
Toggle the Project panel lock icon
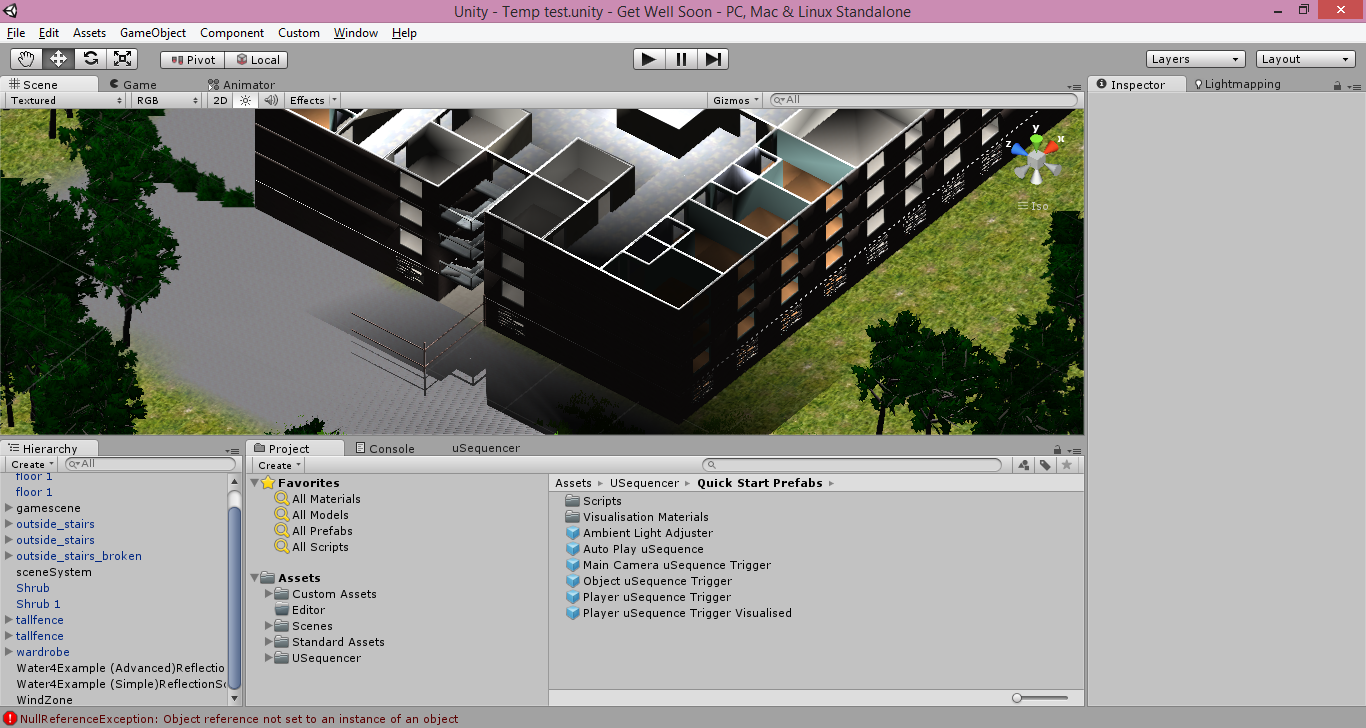1057,449
